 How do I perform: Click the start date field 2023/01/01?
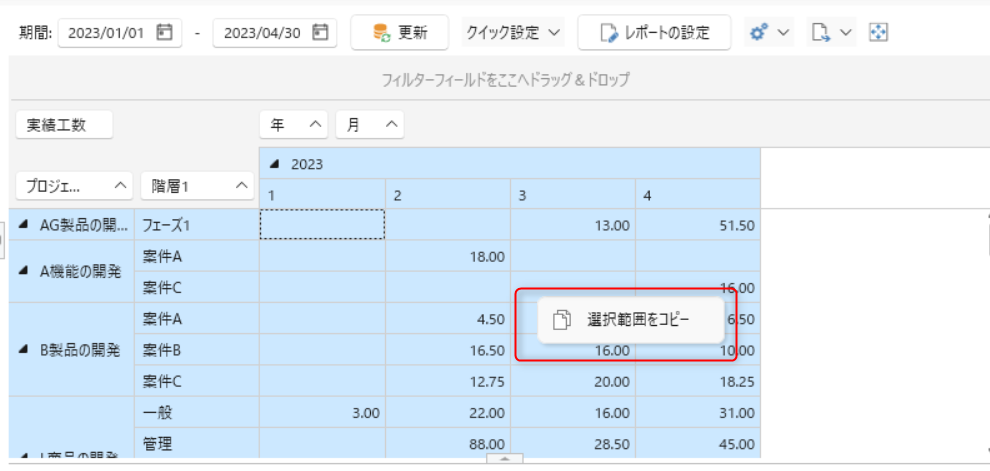pos(106,33)
